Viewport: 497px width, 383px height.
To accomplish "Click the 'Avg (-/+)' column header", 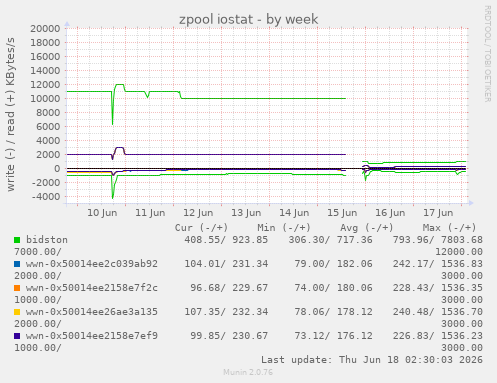I will tap(367, 228).
